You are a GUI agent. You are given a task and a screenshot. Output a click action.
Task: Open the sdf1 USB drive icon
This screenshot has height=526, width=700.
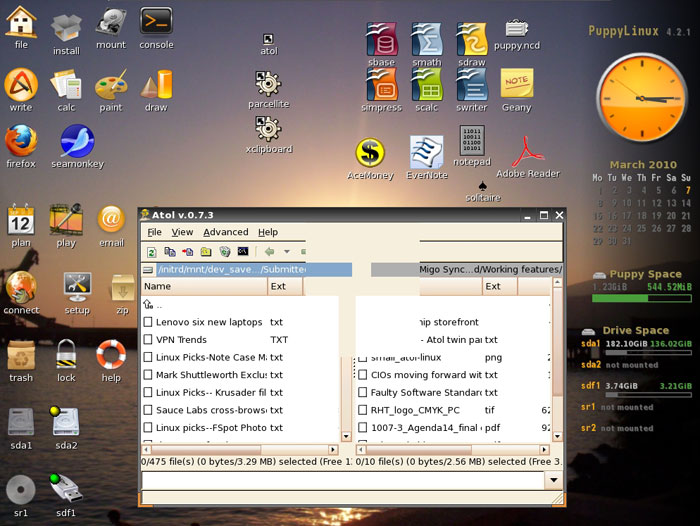tap(66, 495)
